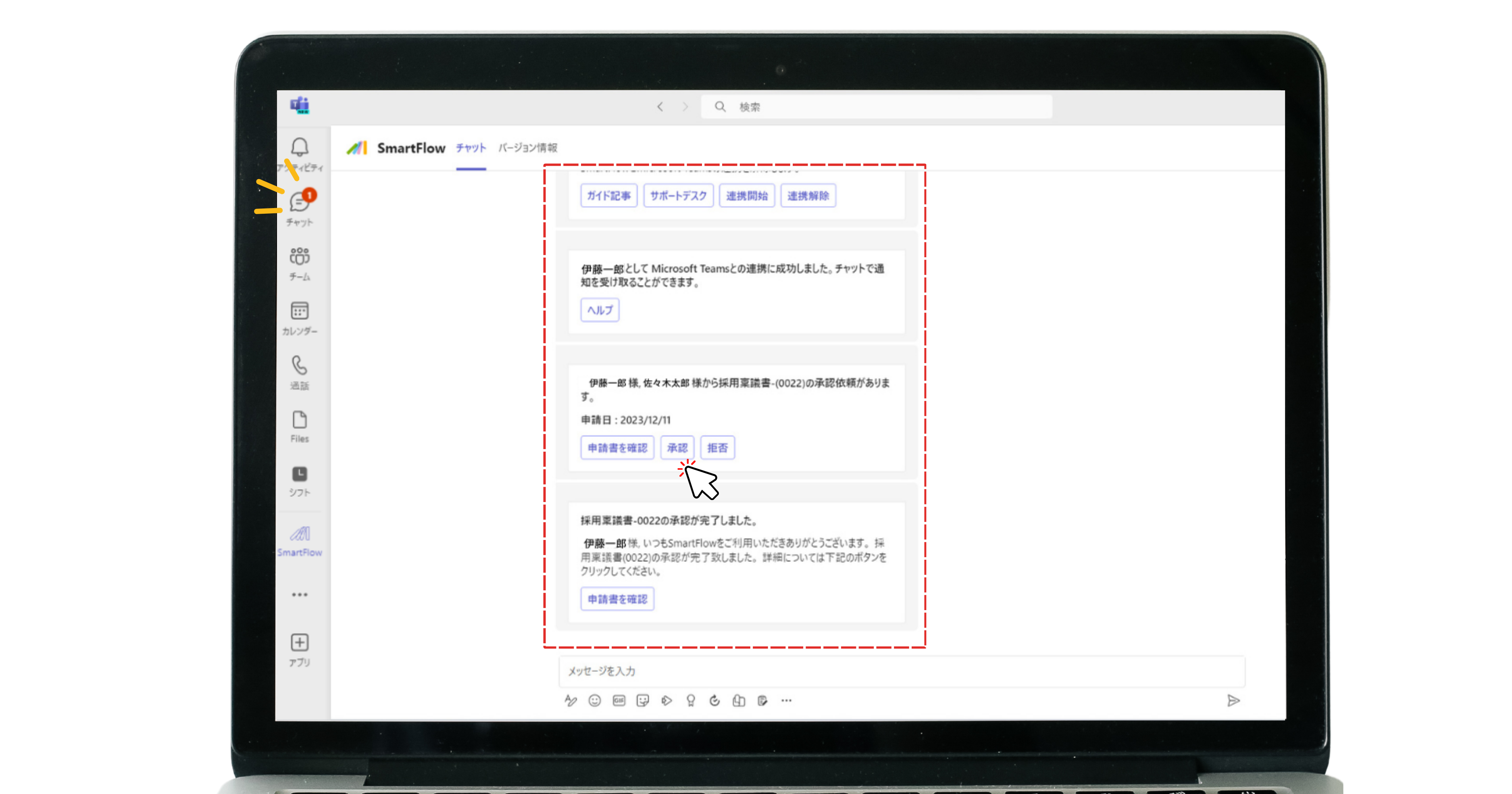Open the Files icon in sidebar
This screenshot has width=1512, height=794.
(299, 420)
